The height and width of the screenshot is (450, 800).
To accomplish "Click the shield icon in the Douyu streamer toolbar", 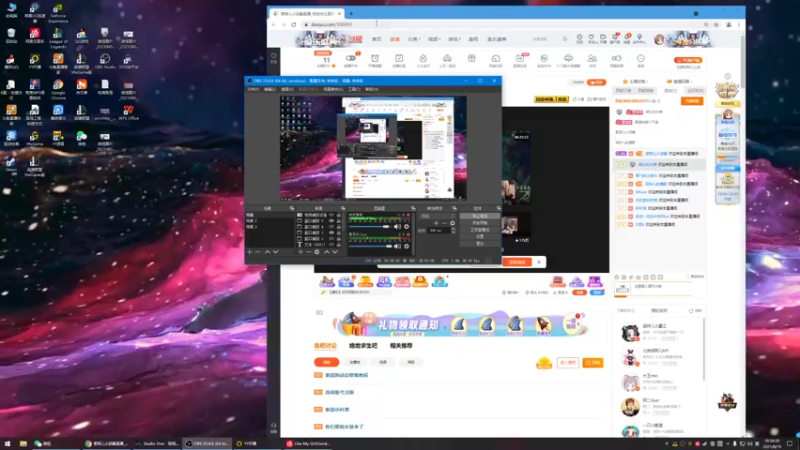I will tap(544, 58).
